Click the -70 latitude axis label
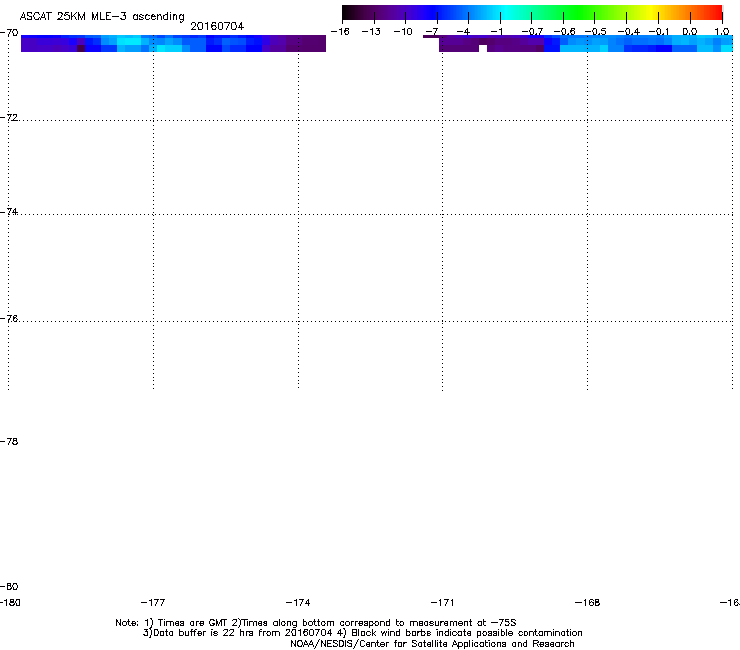The width and height of the screenshot is (740, 650). [x=9, y=33]
